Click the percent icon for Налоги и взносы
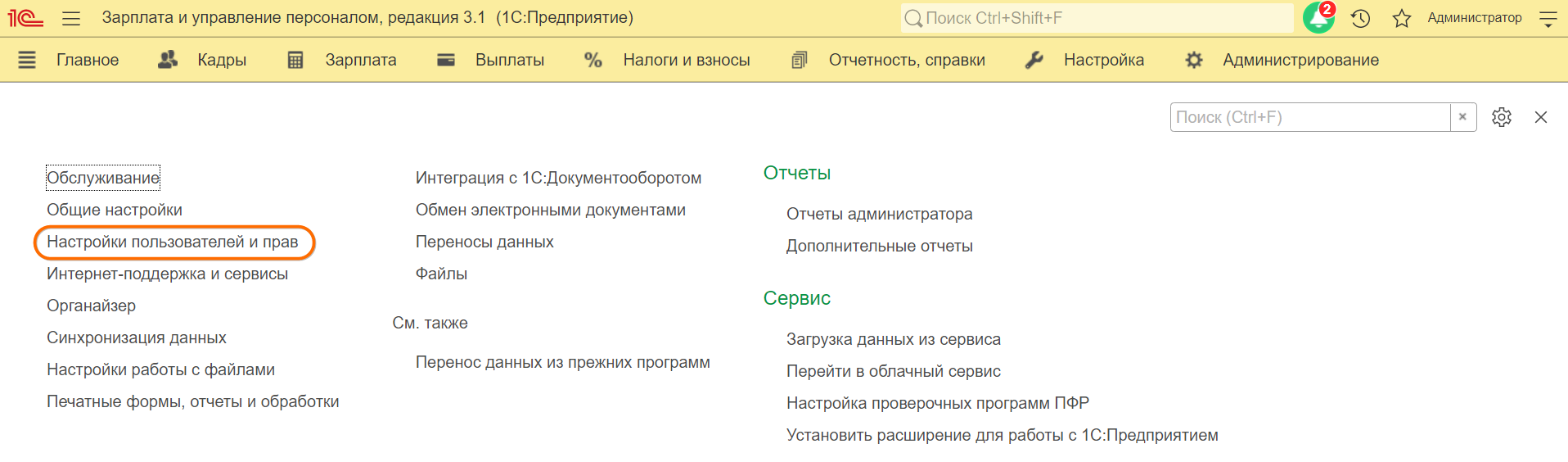Screen dimensions: 1568x462 coord(593,60)
